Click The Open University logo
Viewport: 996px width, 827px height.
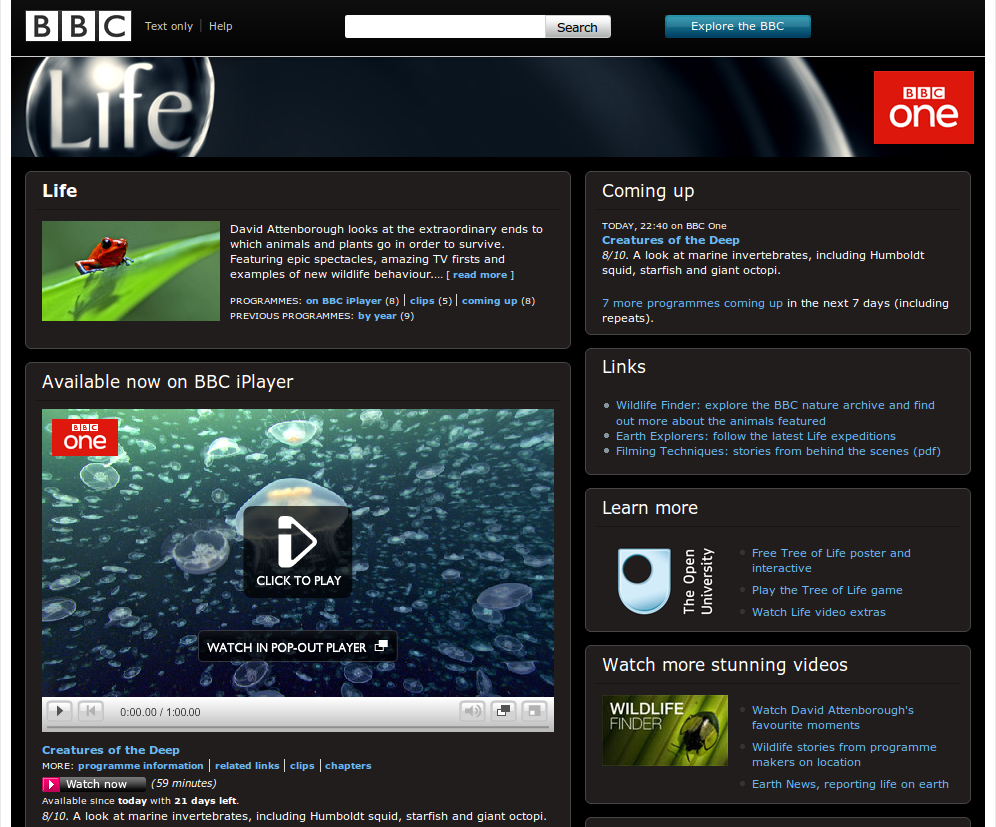650,580
